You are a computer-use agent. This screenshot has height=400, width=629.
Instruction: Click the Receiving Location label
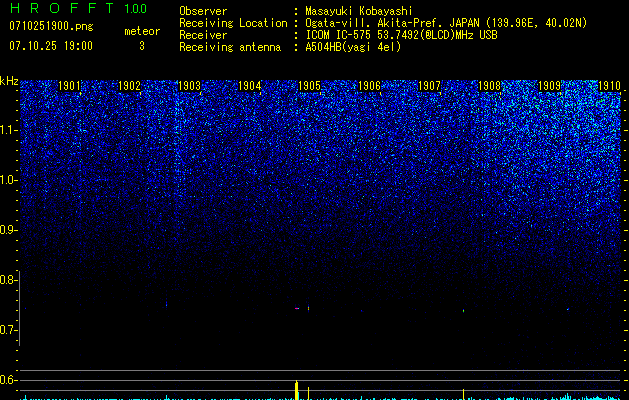[233, 23]
